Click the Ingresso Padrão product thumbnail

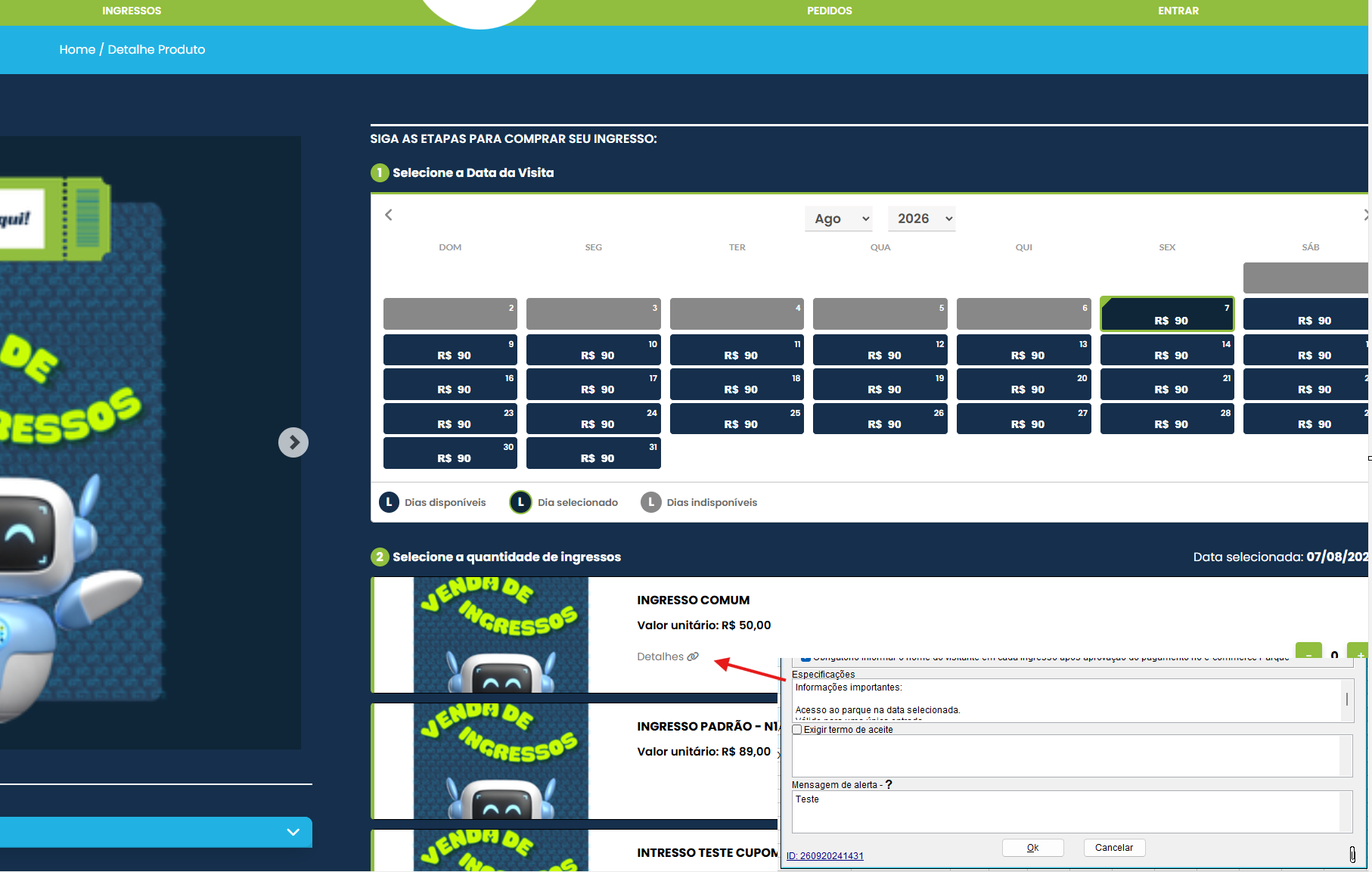(x=501, y=762)
